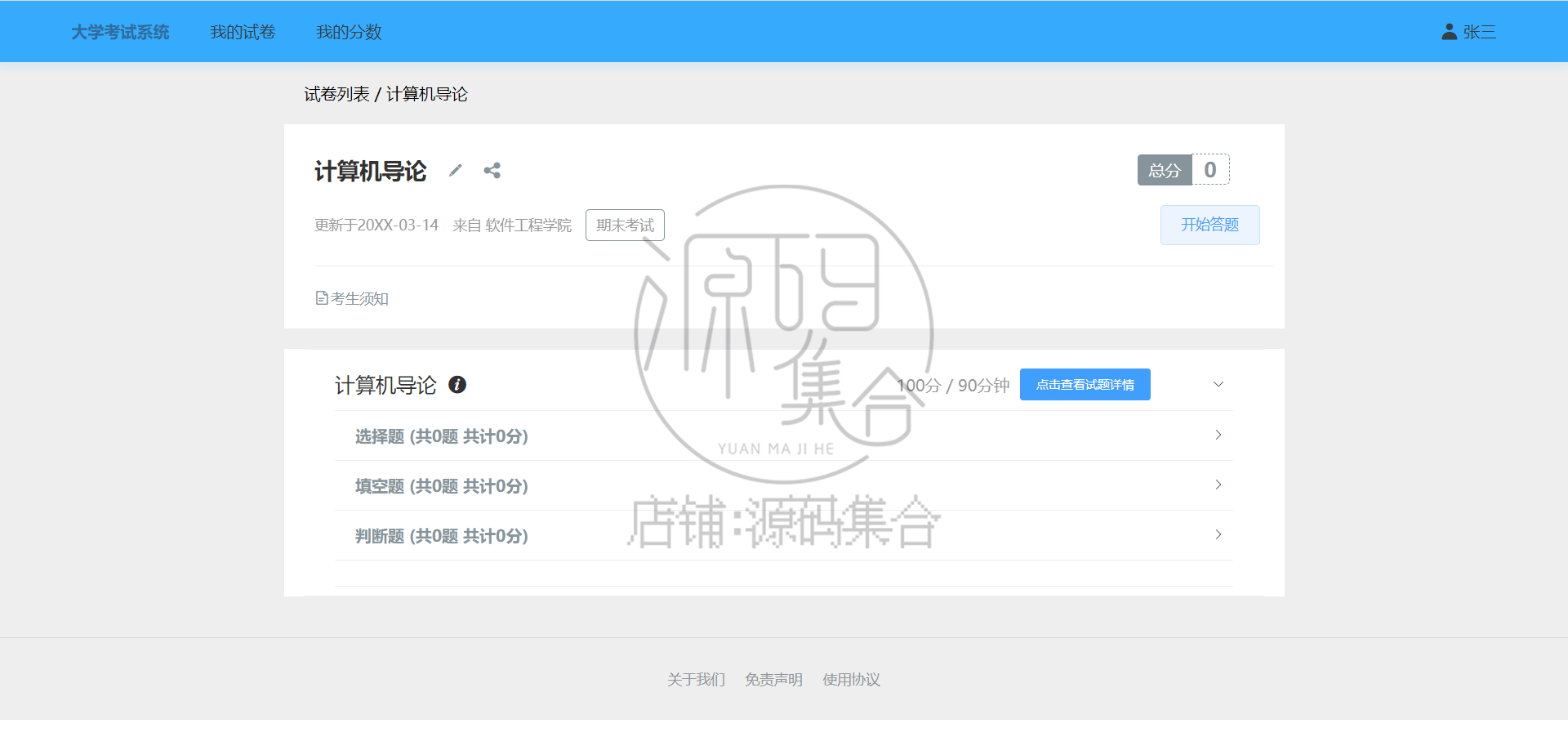Open the 我的分数 menu item
The height and width of the screenshot is (737, 1568).
tap(349, 32)
